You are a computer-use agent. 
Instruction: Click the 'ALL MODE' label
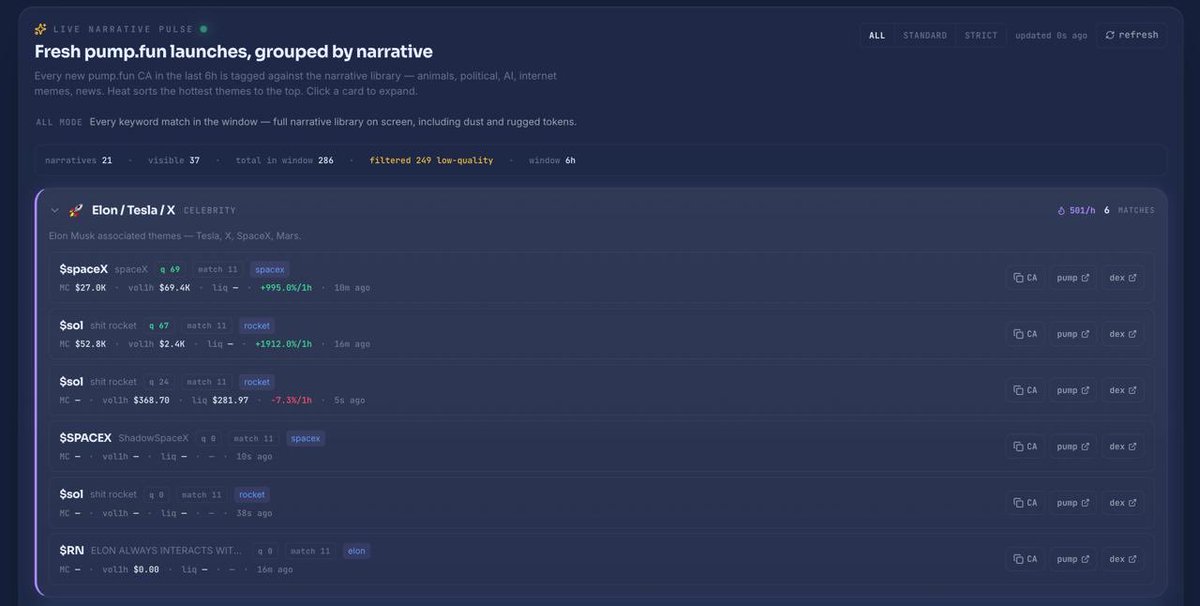tap(59, 122)
